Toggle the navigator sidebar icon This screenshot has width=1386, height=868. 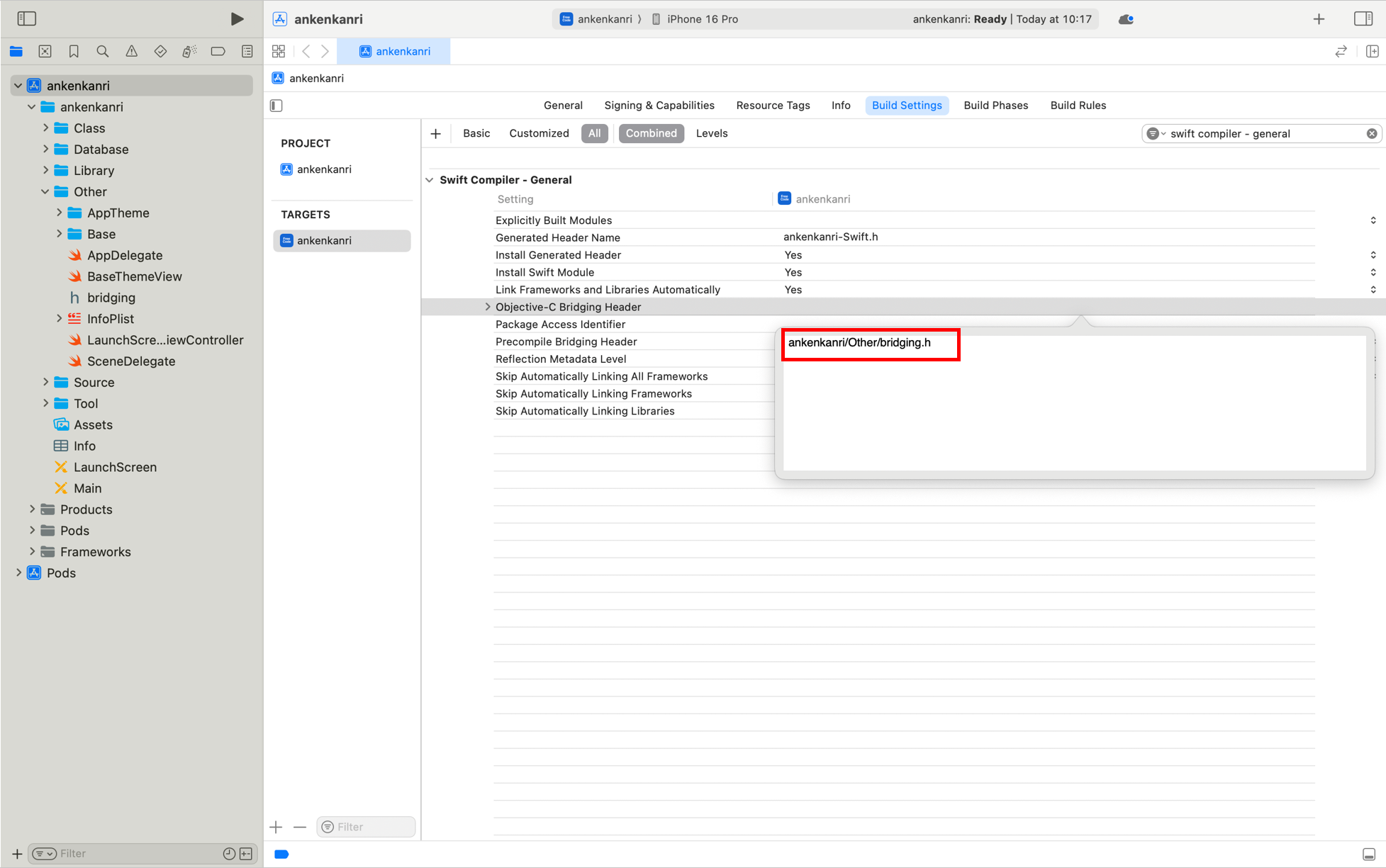point(26,19)
